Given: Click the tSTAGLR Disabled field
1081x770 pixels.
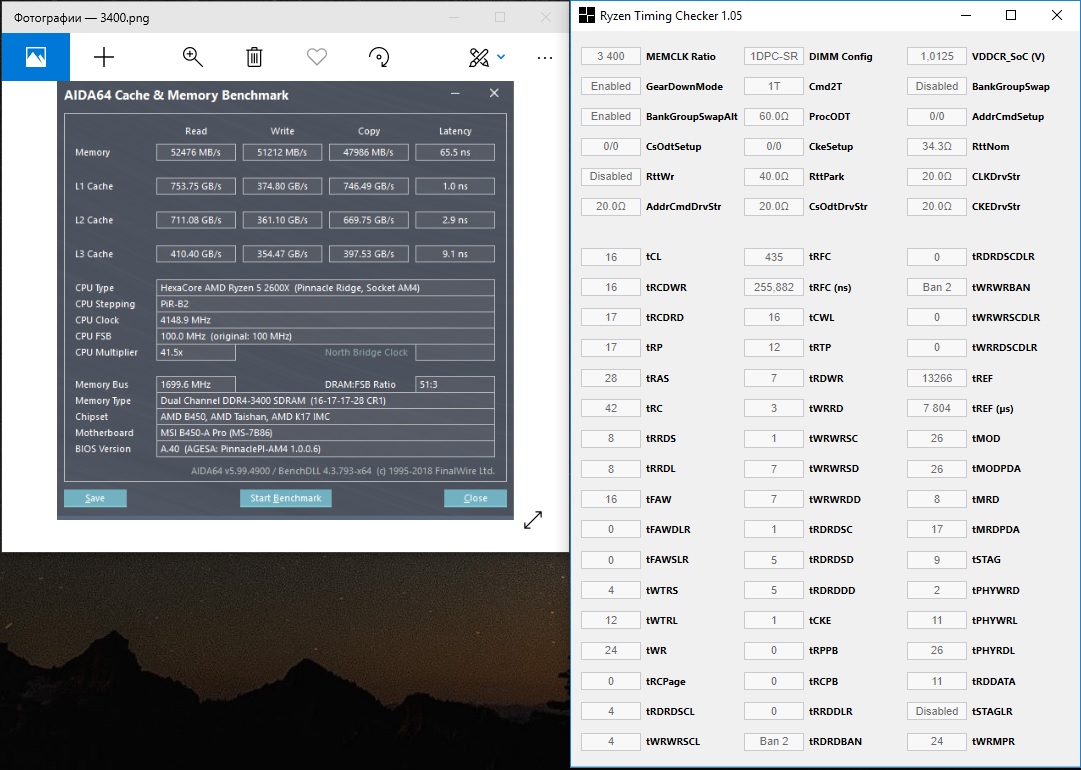Looking at the screenshot, I should point(936,711).
